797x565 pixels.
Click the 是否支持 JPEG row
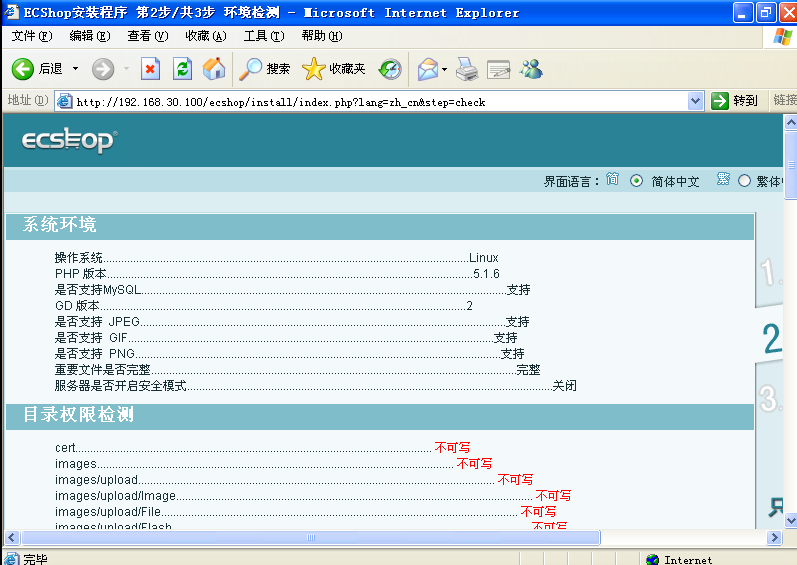pos(292,322)
